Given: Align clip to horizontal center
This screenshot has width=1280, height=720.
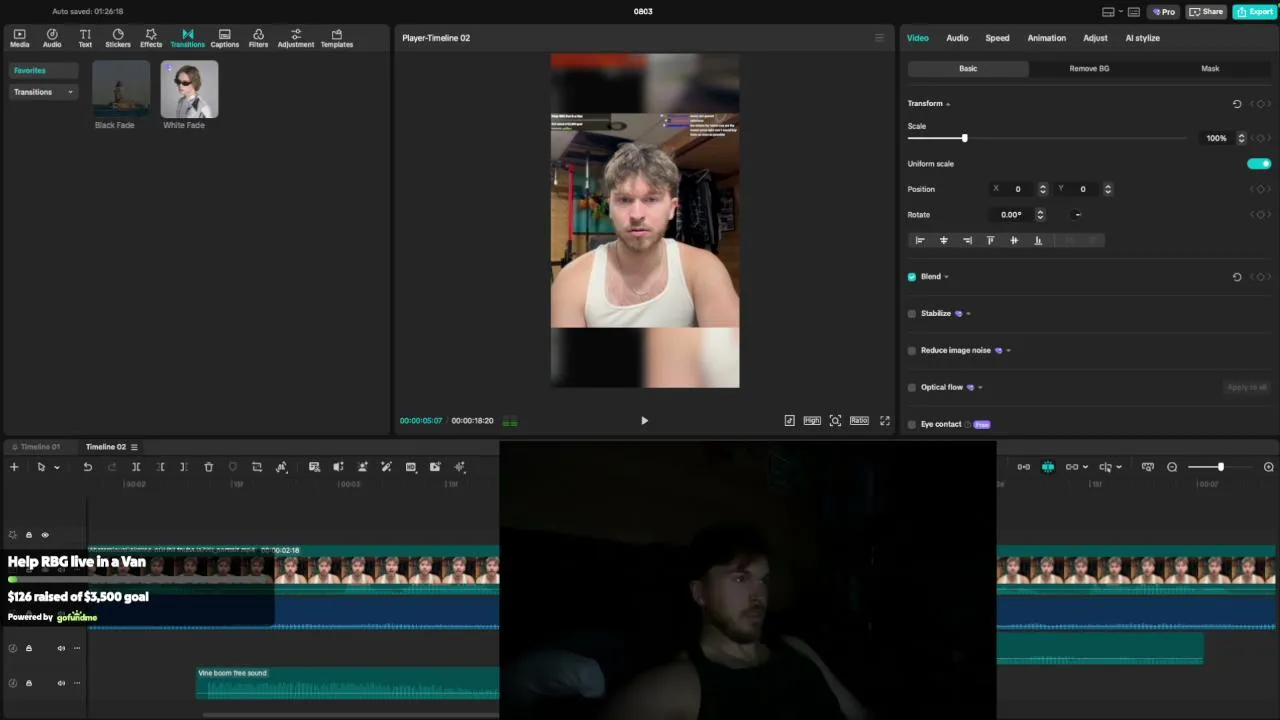Looking at the screenshot, I should [943, 240].
